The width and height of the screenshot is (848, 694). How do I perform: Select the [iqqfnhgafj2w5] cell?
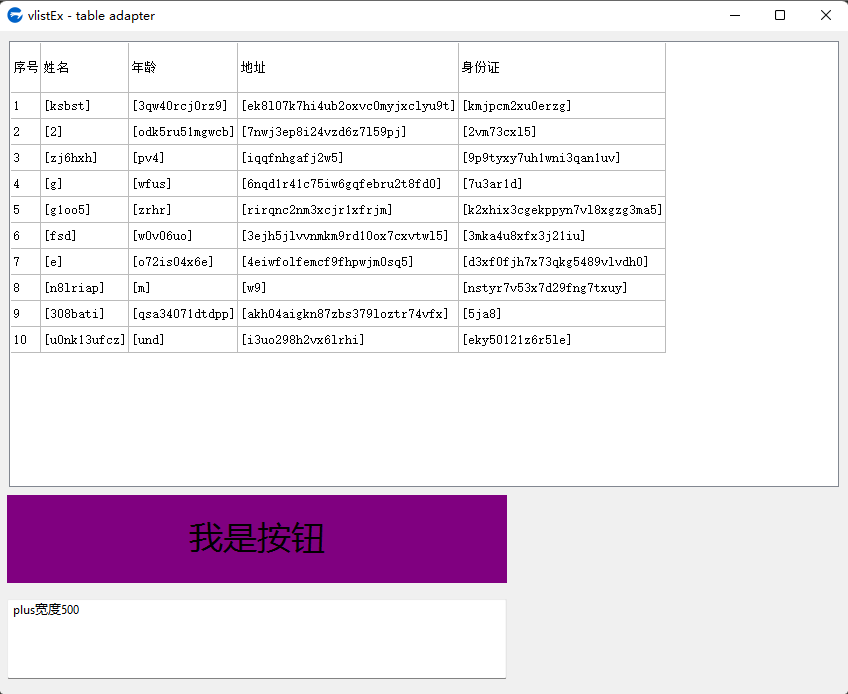[x=348, y=157]
